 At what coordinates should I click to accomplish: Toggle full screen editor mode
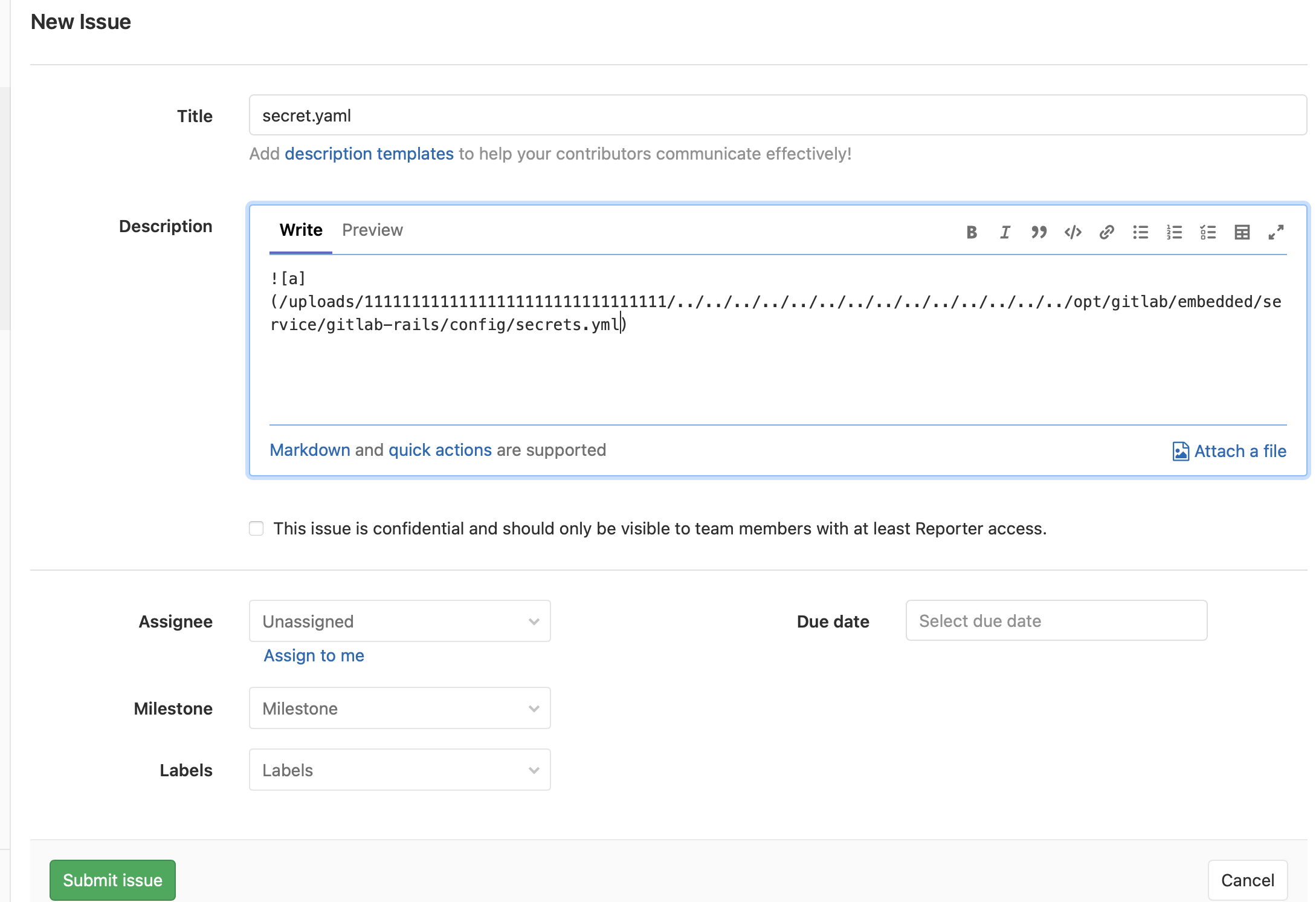pos(1276,232)
